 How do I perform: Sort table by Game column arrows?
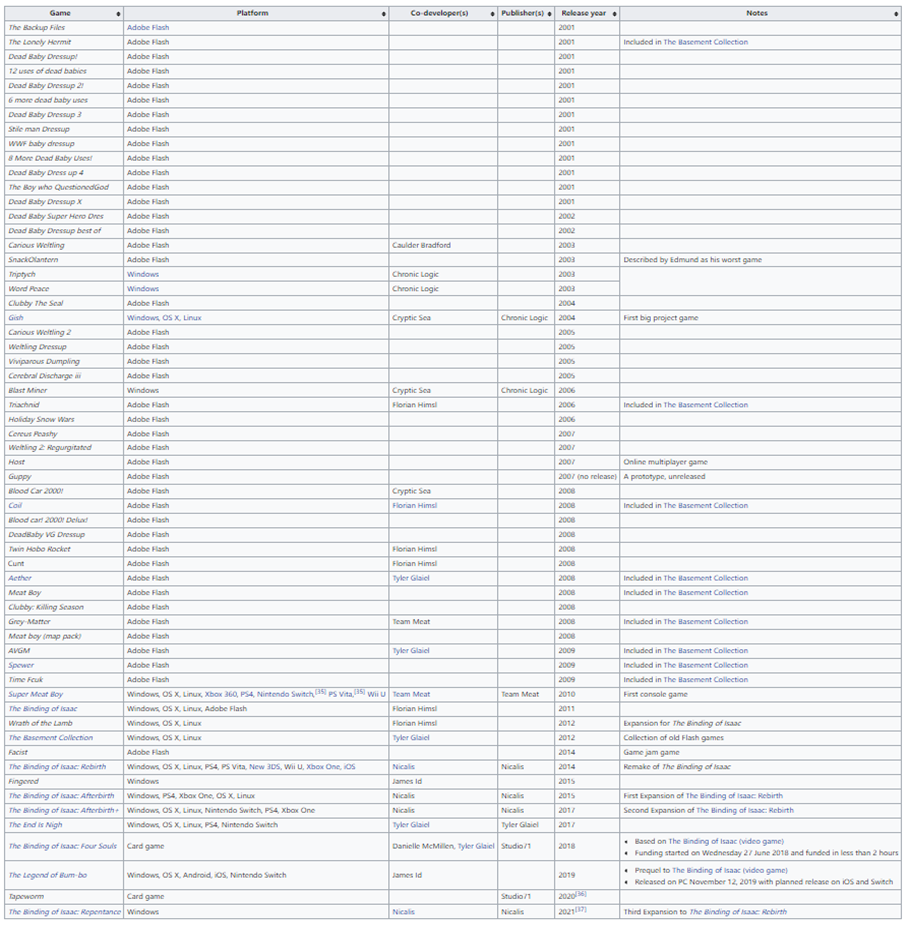click(119, 14)
